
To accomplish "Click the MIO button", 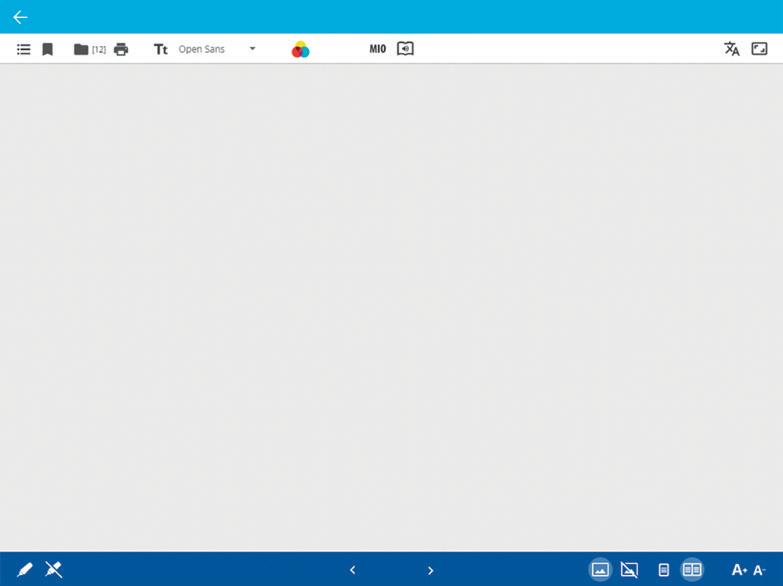I will click(378, 48).
